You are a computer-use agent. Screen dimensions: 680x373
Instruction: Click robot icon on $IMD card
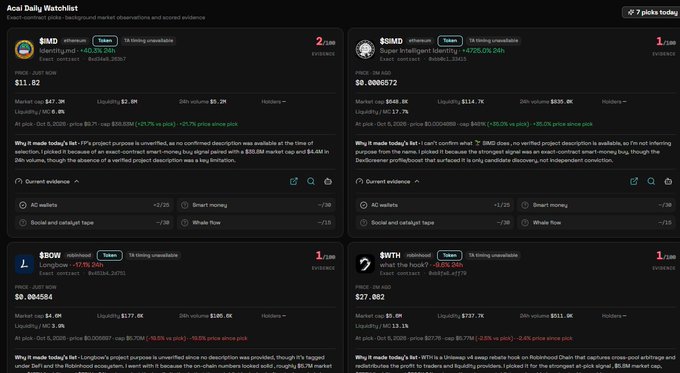coord(328,181)
